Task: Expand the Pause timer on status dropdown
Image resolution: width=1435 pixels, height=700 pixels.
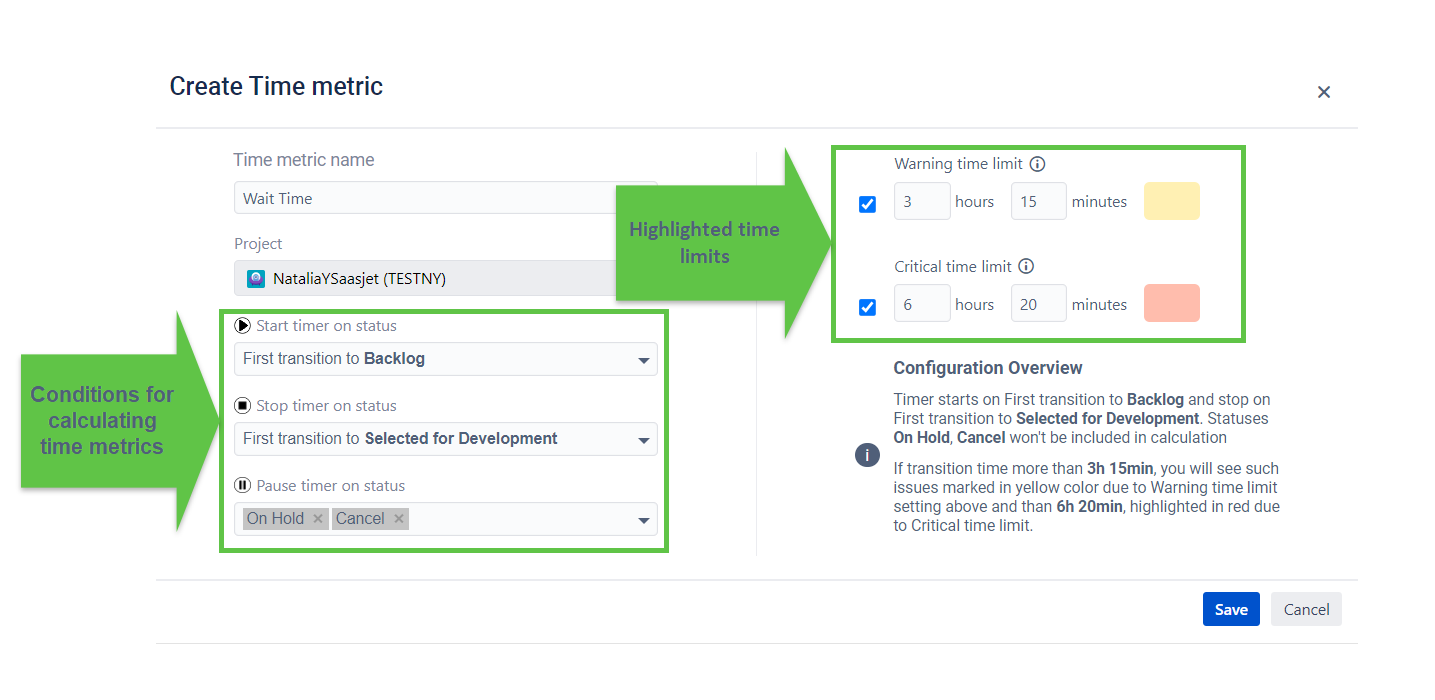Action: tap(644, 520)
